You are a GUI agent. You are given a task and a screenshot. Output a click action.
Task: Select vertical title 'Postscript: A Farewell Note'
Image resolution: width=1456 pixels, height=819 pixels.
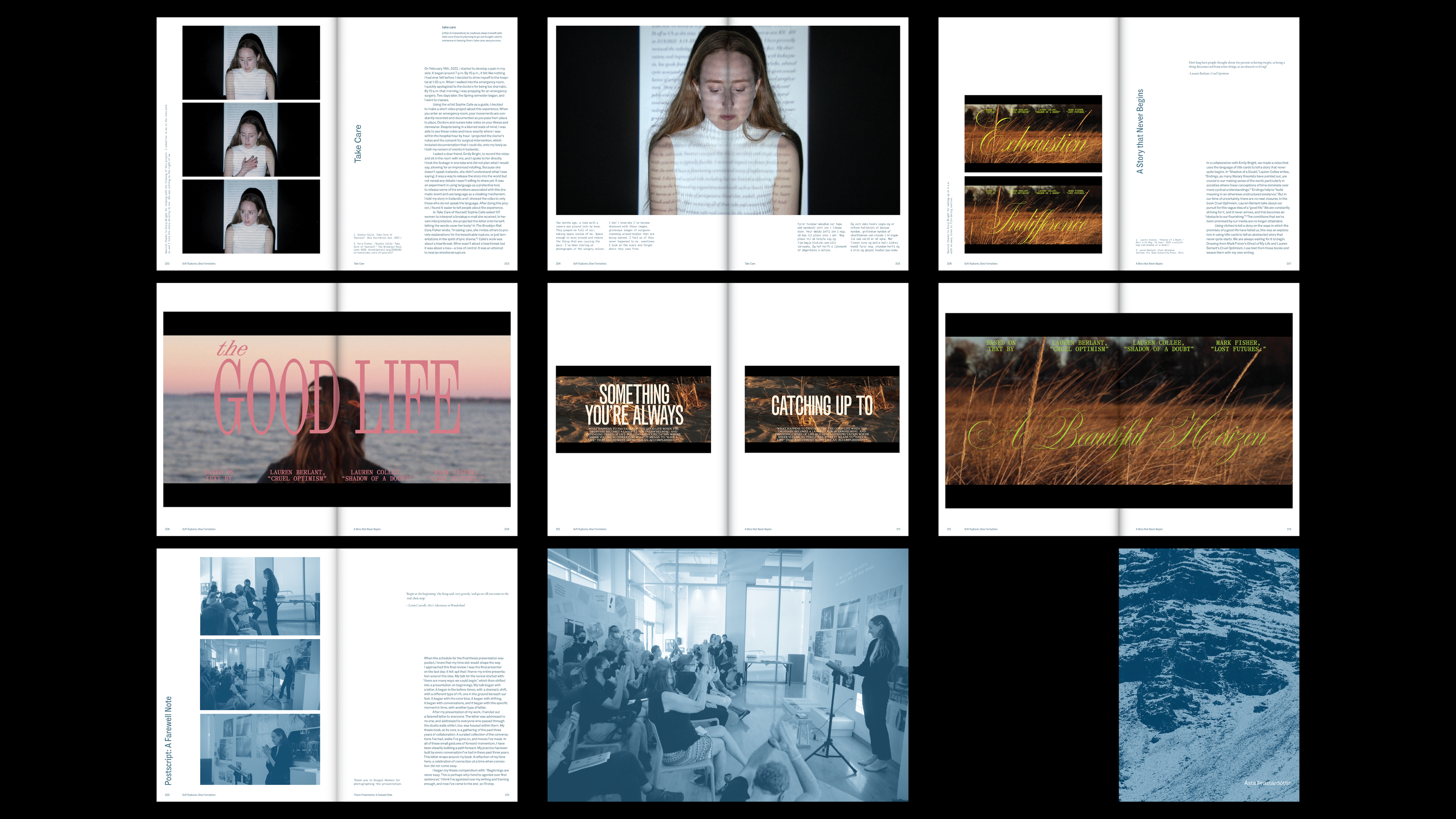[168, 740]
